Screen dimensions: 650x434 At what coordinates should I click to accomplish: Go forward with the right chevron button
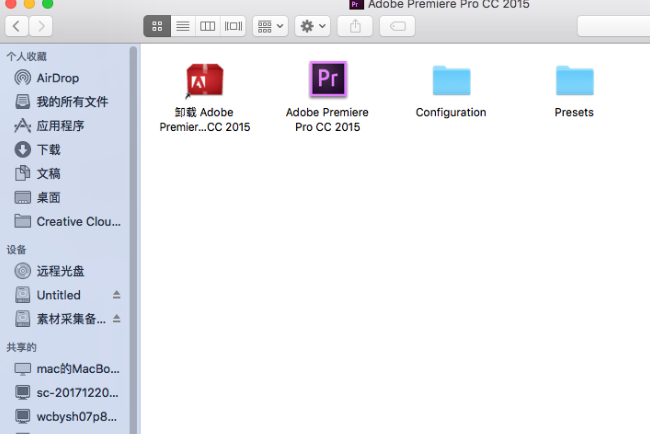coord(41,26)
